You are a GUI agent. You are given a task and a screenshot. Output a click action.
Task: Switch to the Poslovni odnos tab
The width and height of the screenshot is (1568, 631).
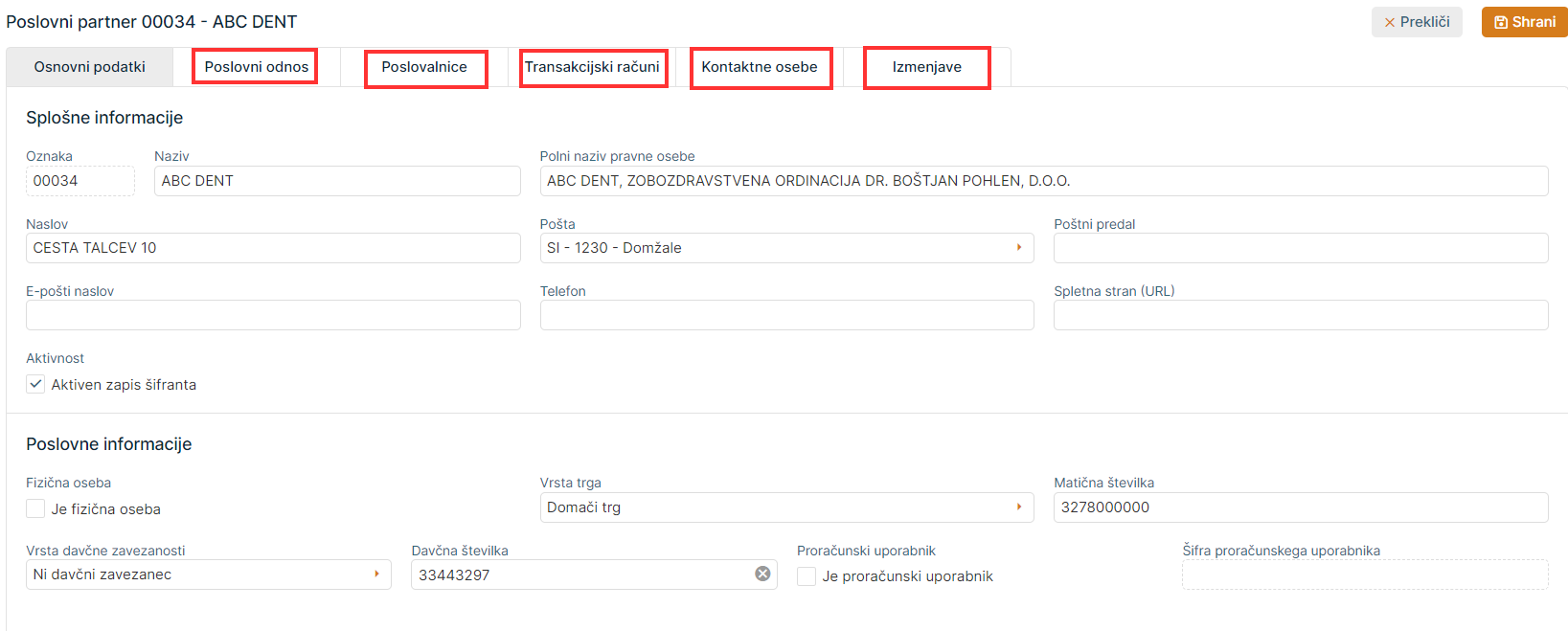click(256, 67)
